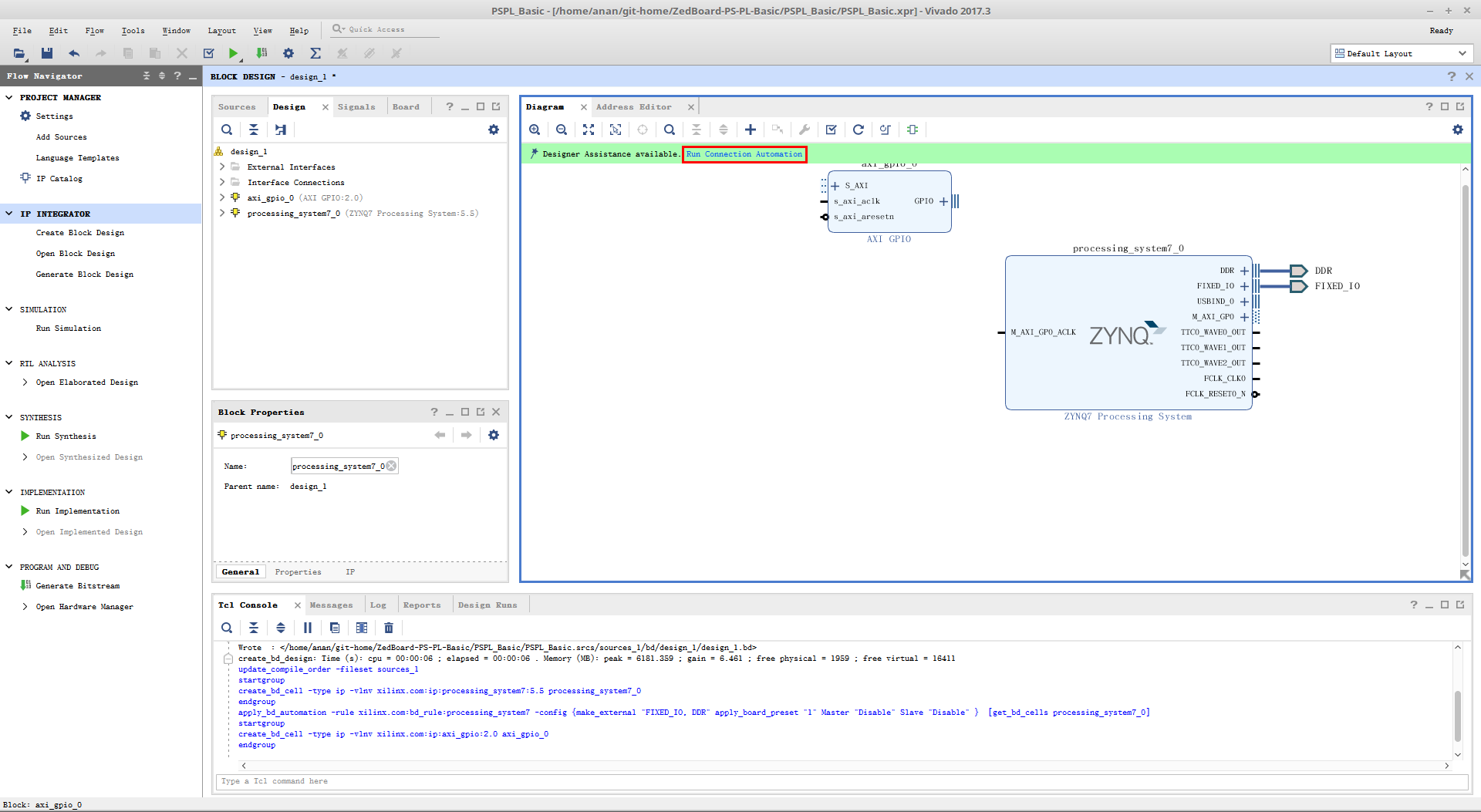Expand processing_system7_0 tree node
This screenshot has width=1481, height=812.
coord(222,213)
